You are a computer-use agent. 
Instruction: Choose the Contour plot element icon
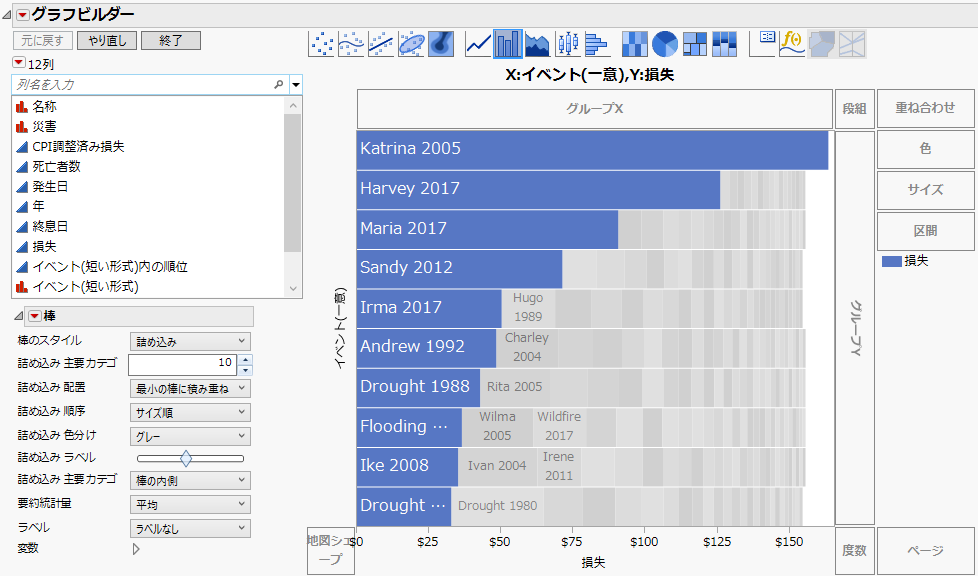point(441,43)
